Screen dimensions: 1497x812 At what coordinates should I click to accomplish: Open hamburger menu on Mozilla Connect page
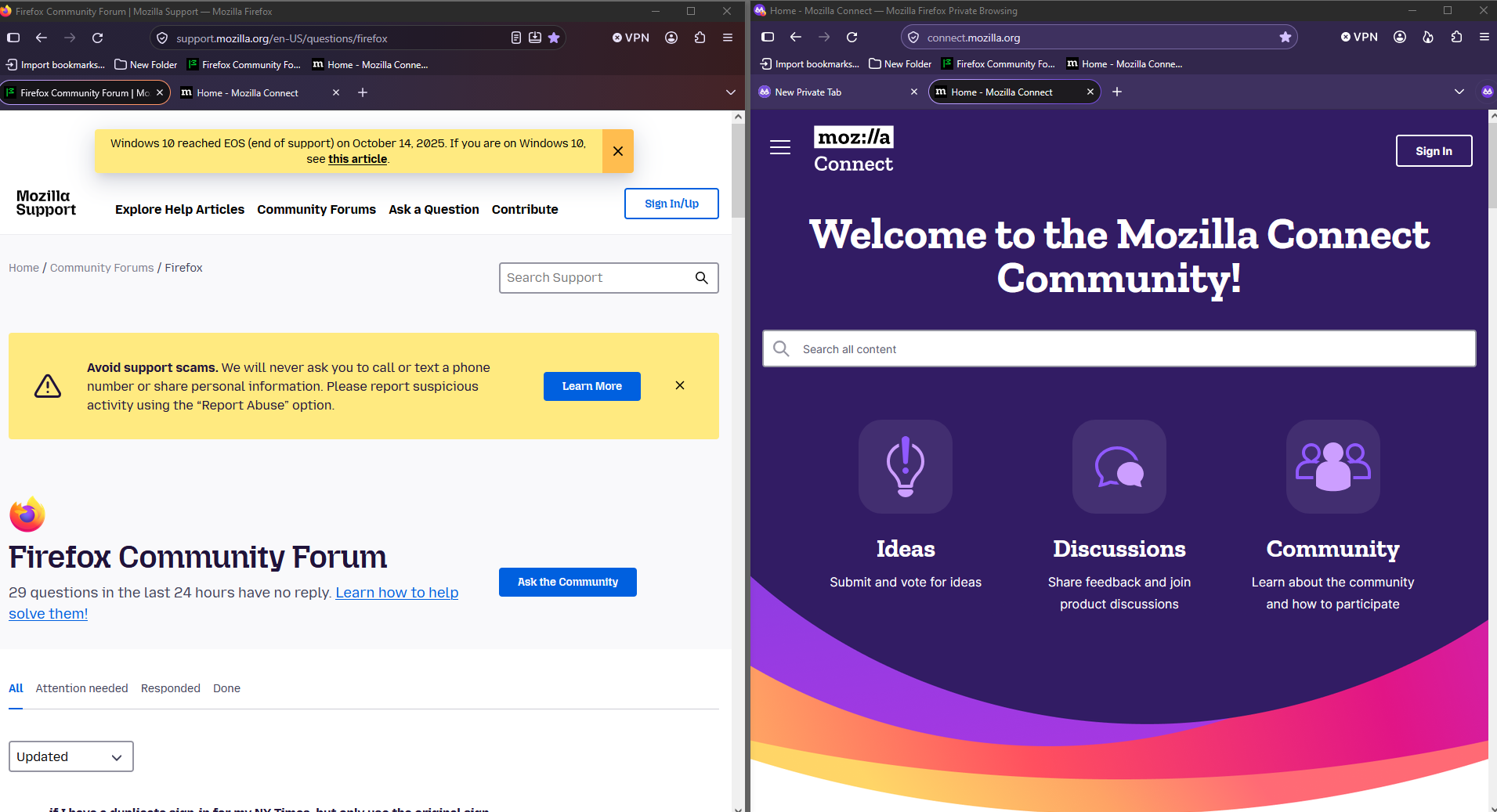(x=780, y=147)
